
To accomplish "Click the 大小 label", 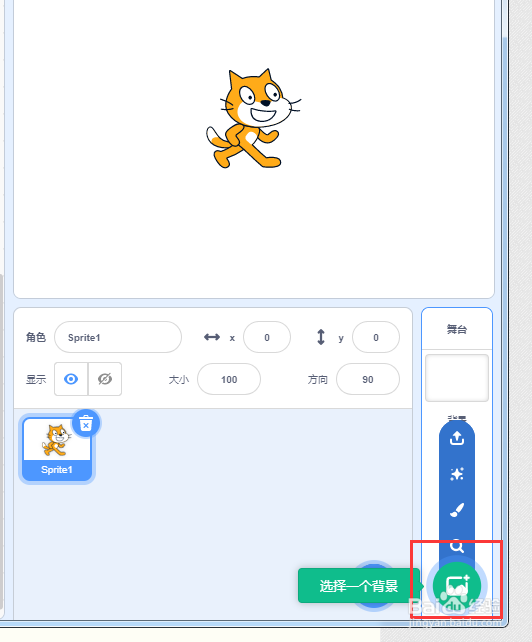I will (179, 380).
